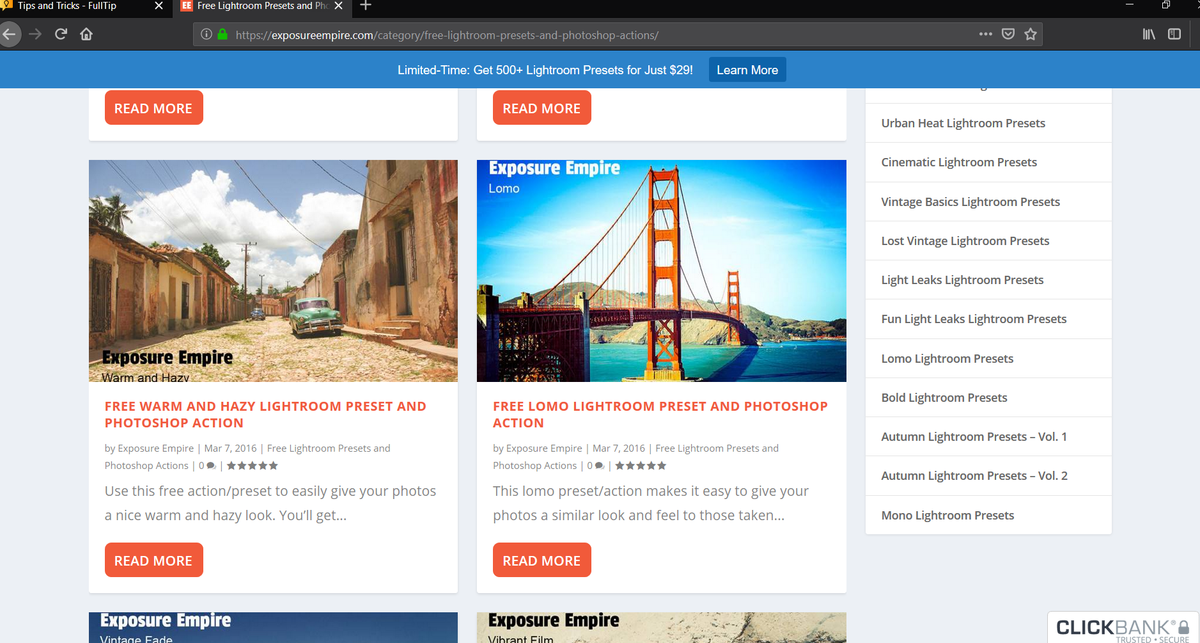Click star rating on Lomo post

(x=640, y=465)
